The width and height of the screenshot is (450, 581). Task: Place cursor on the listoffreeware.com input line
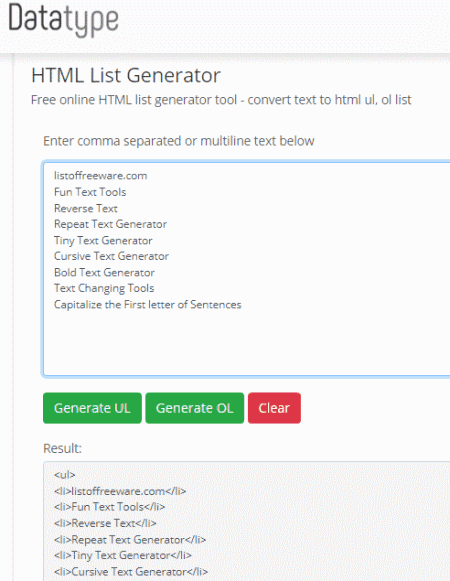[x=100, y=175]
